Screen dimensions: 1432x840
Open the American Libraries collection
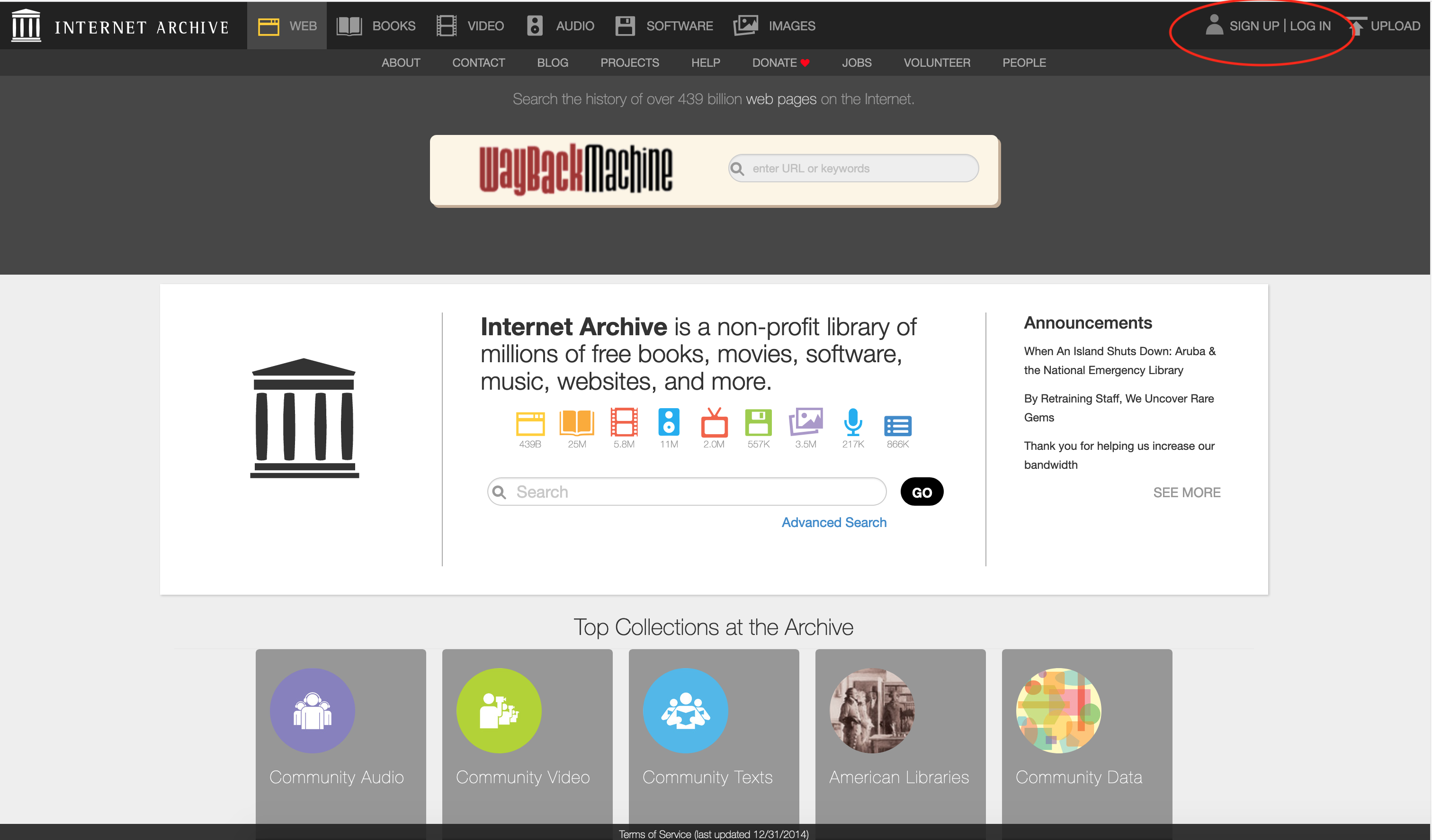click(x=900, y=737)
